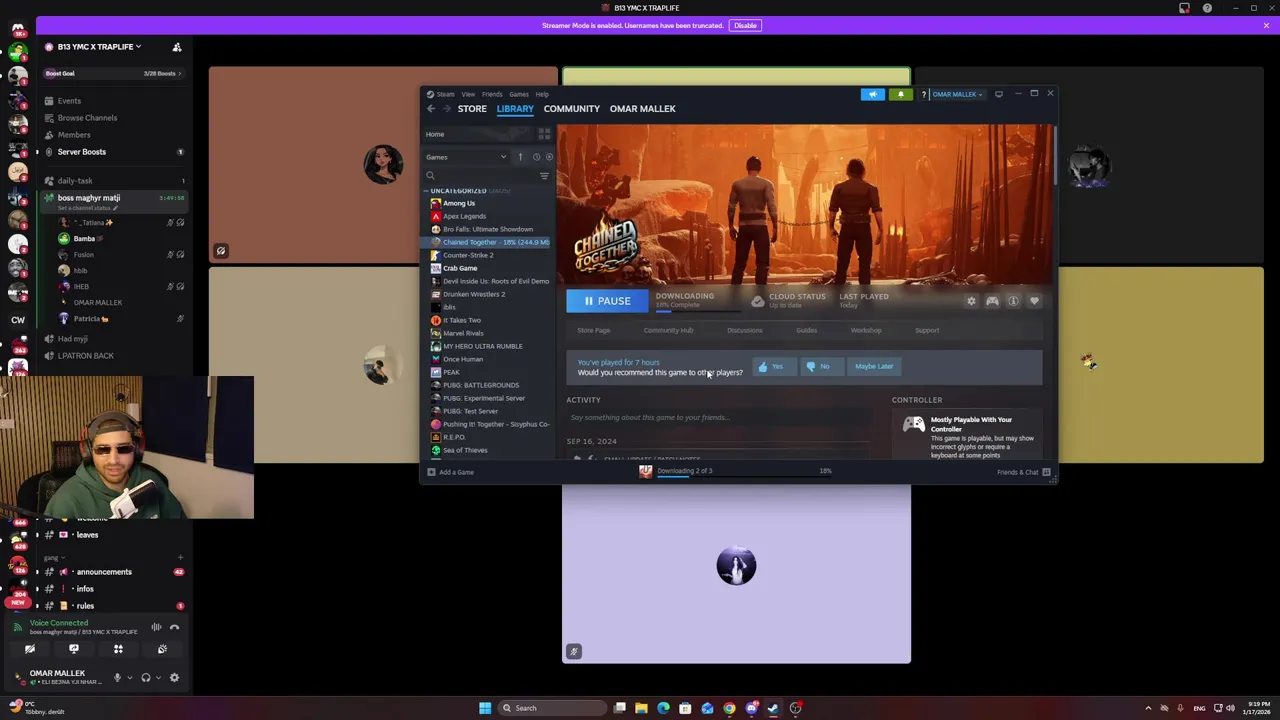This screenshot has height=720, width=1280.
Task: Open Discord noise suppression waveform icon
Action: 156,627
